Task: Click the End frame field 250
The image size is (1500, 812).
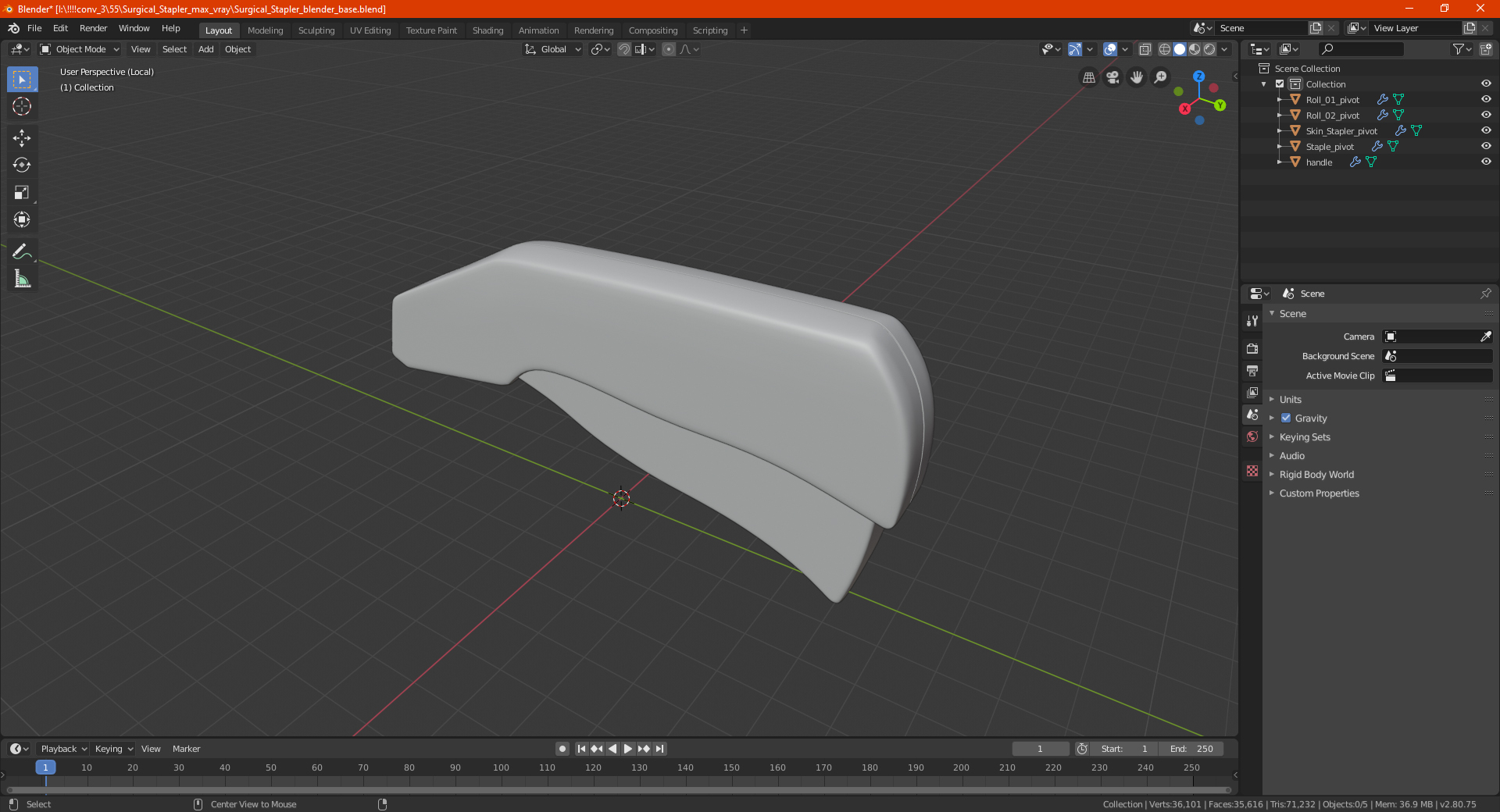Action: pyautogui.click(x=1191, y=749)
